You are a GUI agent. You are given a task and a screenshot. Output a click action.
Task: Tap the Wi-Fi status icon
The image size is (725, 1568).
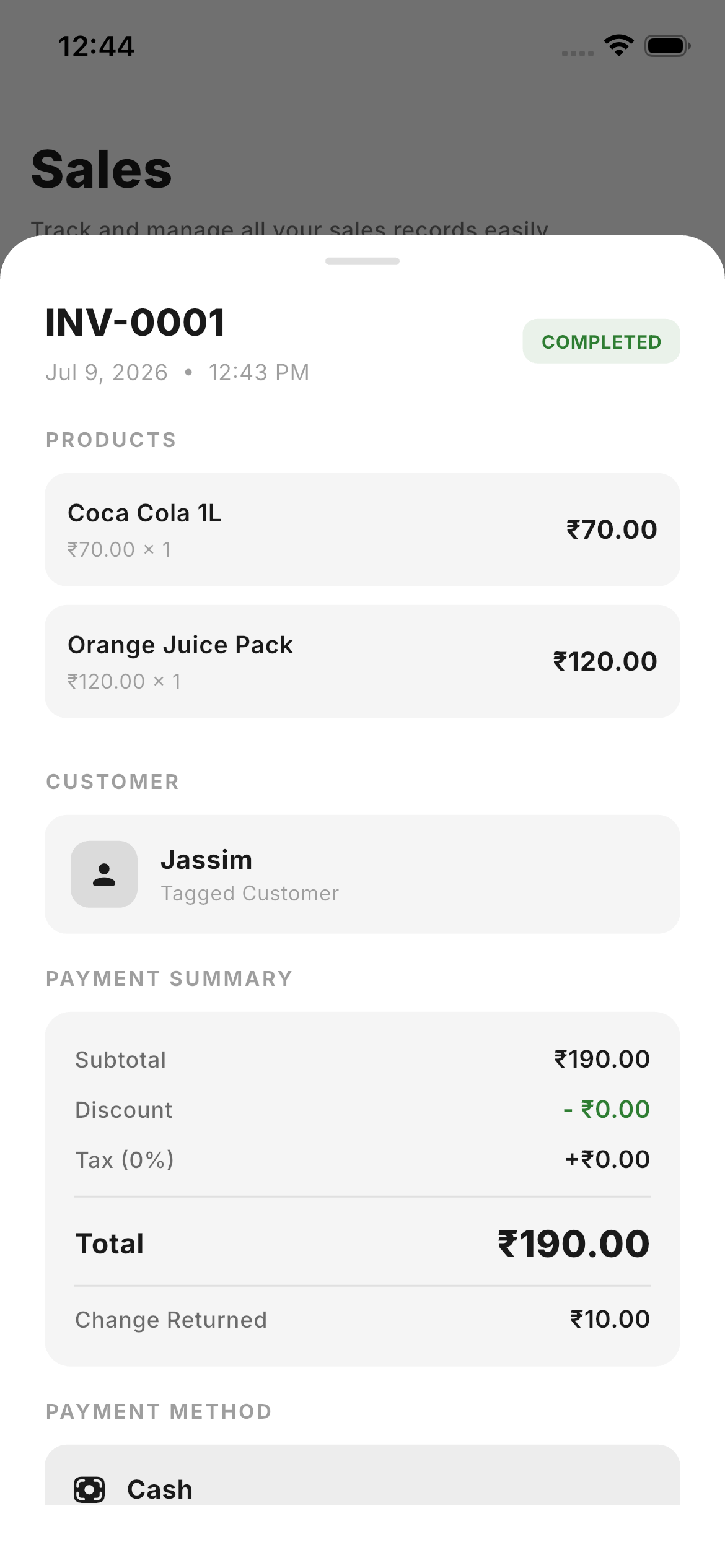(x=618, y=45)
